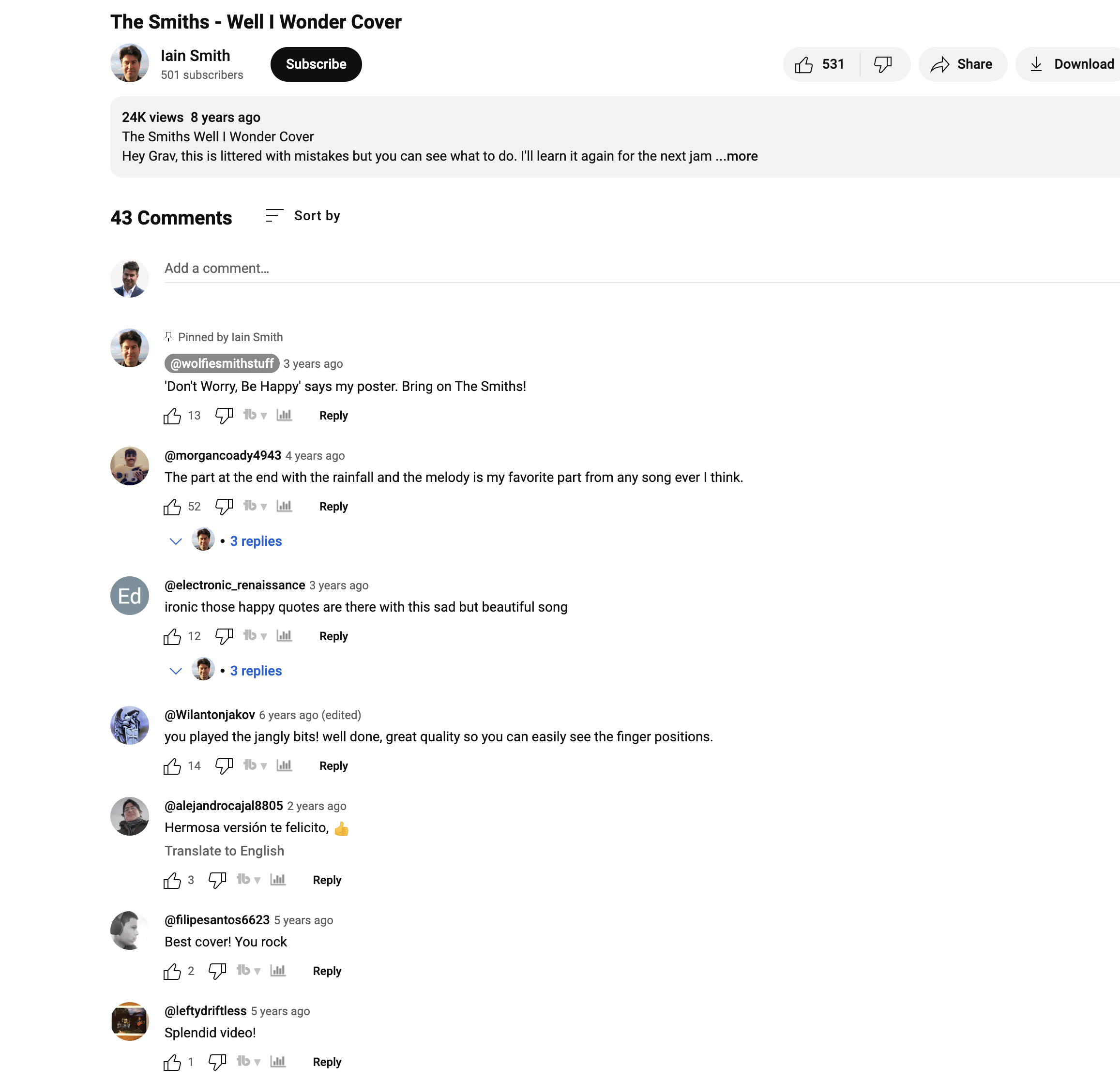1120x1080 pixels.
Task: Thumbs up the @alejandrocajal8805 comment
Action: [x=172, y=880]
